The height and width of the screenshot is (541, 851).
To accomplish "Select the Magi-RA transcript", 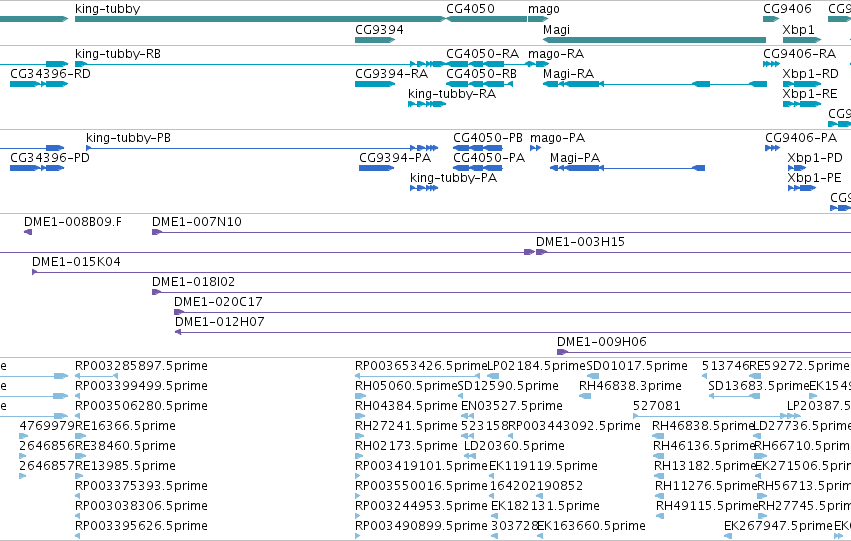I will (x=655, y=84).
